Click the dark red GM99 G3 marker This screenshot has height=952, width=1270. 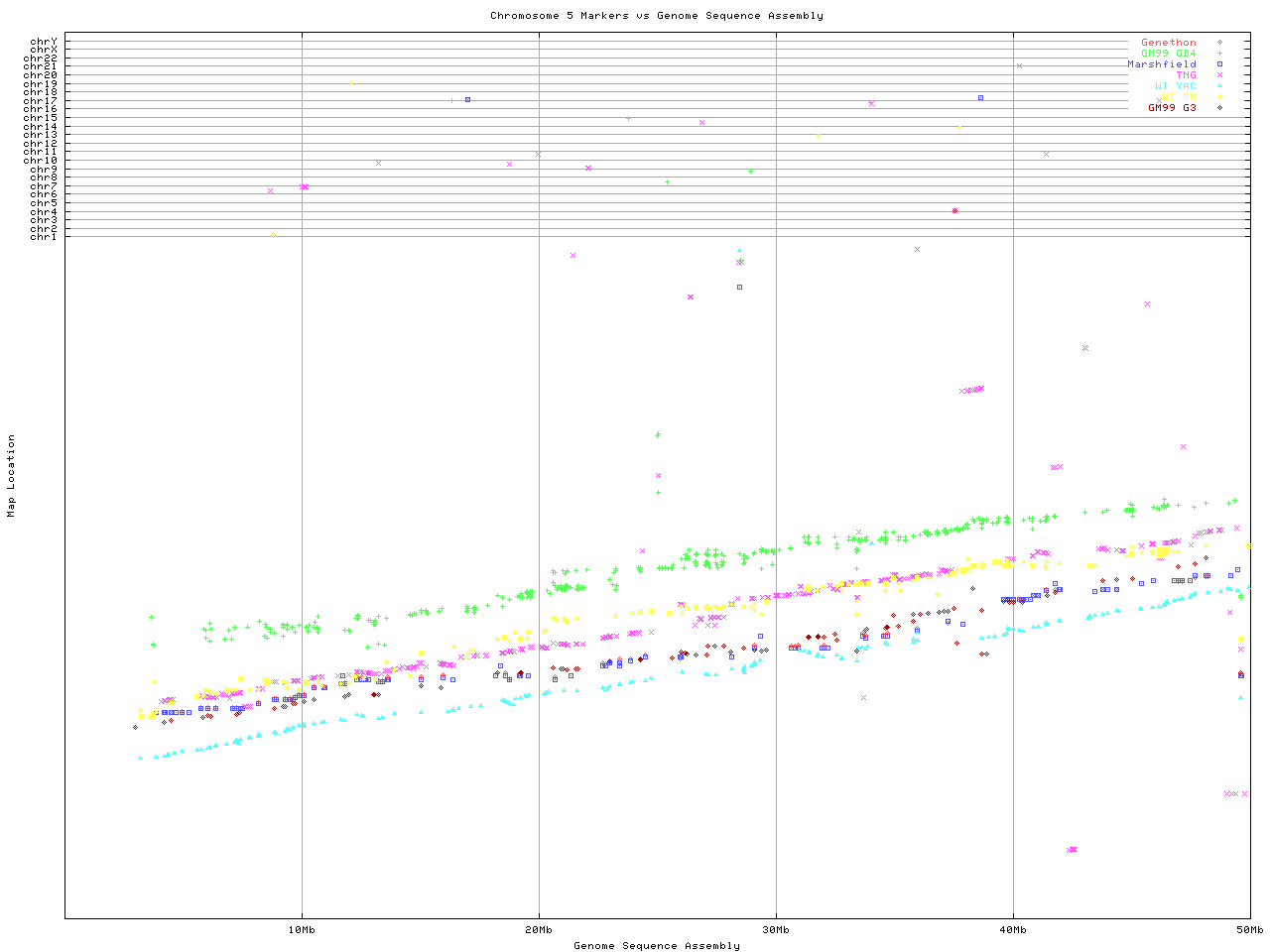coord(1219,107)
